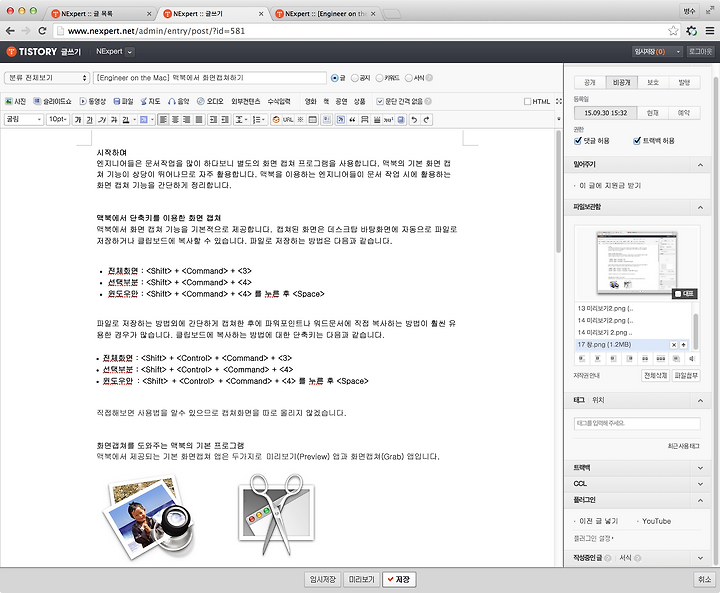
Task: Click 전체삭제 to delete all files
Action: (x=655, y=376)
